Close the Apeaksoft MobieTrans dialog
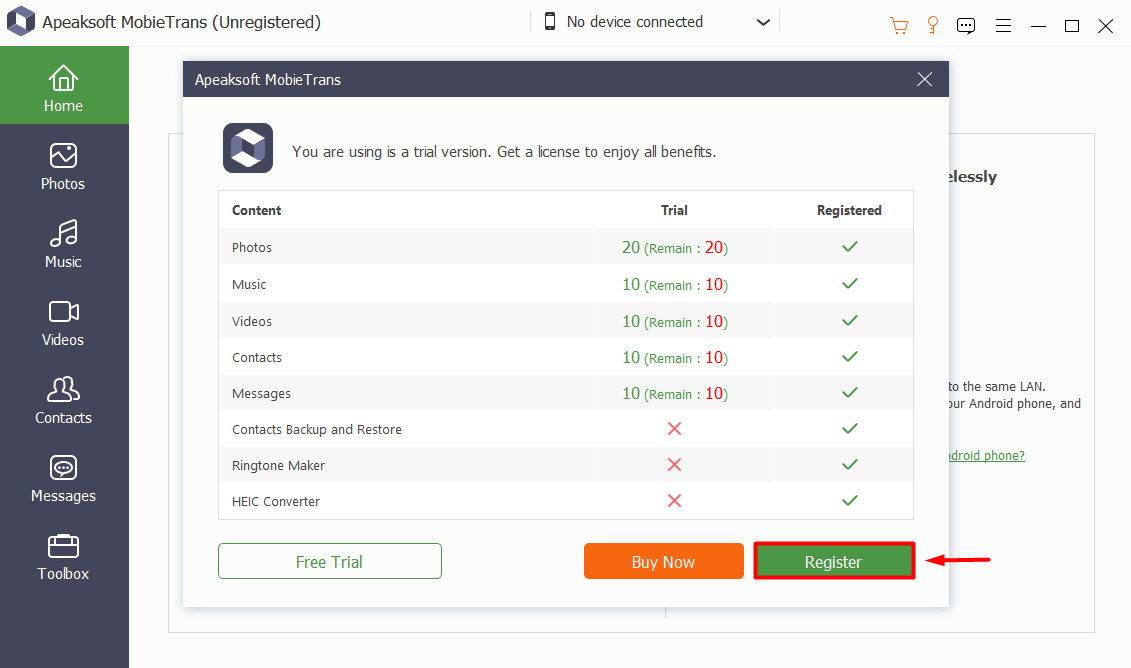Image resolution: width=1131 pixels, height=668 pixels. [924, 79]
